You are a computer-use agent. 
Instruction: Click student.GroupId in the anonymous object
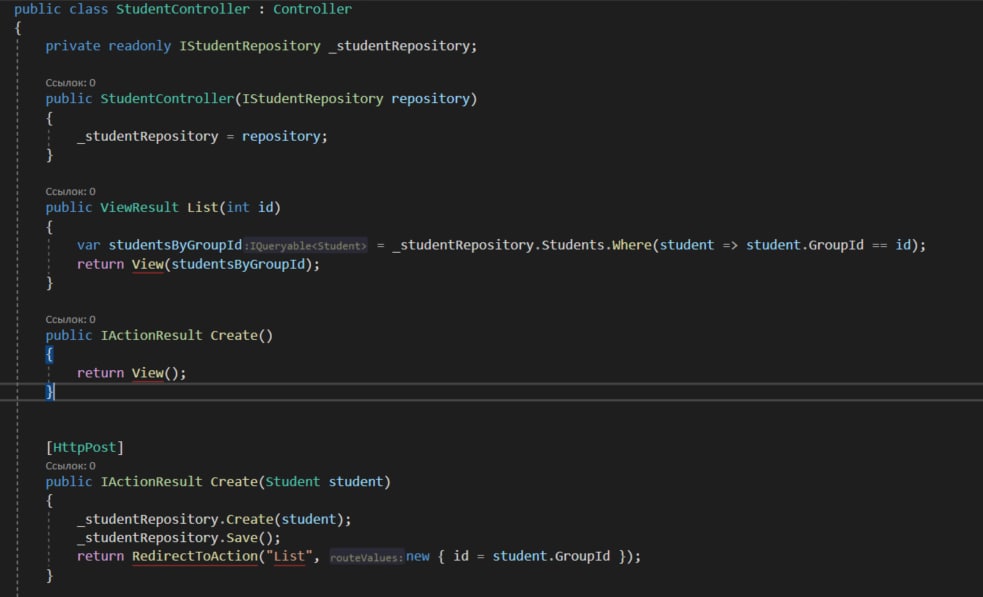pos(551,556)
